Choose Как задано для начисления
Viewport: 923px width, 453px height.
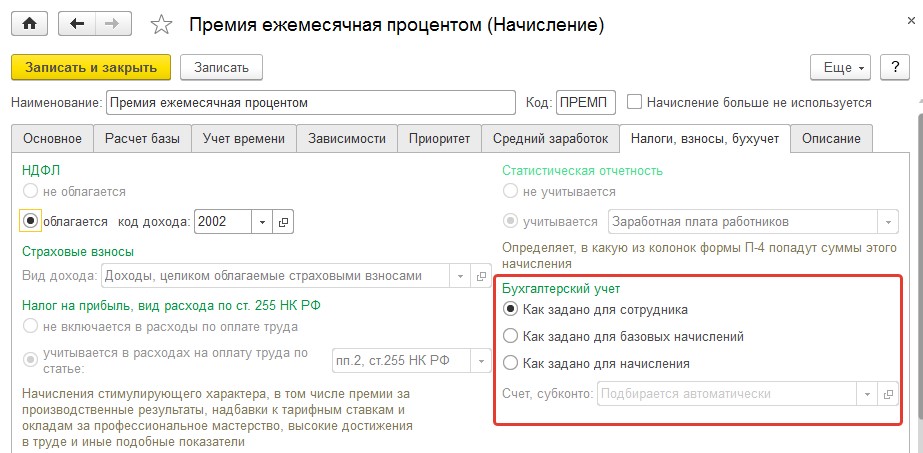tap(511, 363)
